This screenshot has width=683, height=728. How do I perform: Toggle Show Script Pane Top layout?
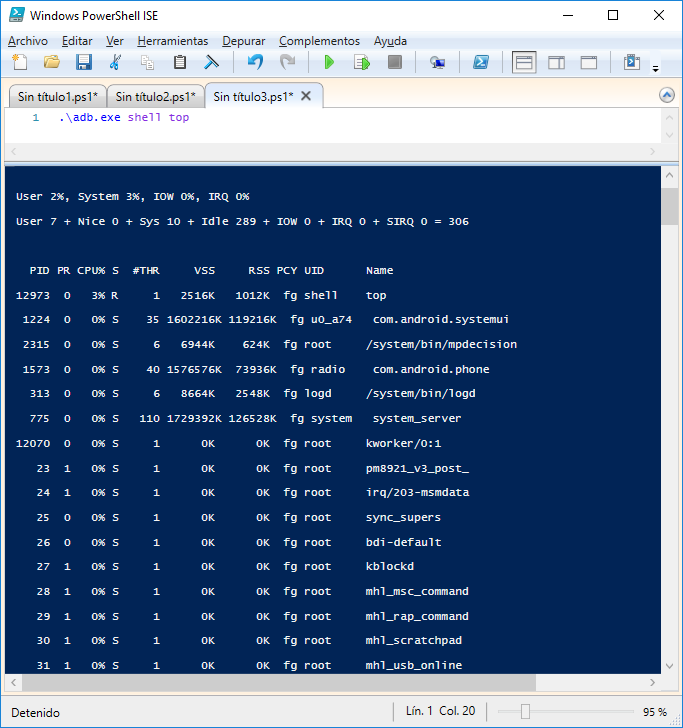point(524,62)
